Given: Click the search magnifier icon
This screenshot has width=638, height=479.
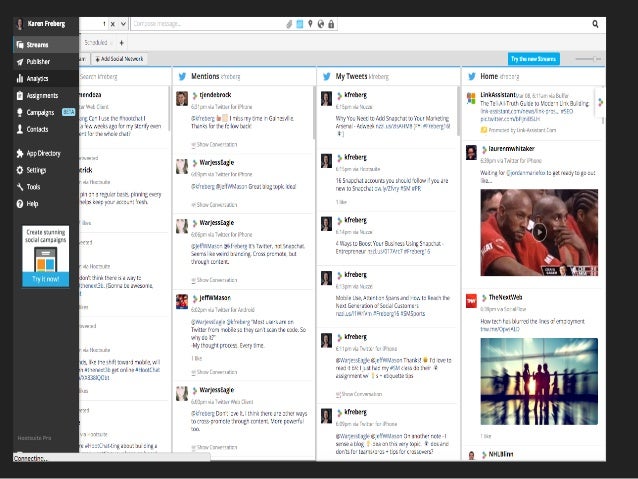Looking at the screenshot, I should [x=595, y=24].
